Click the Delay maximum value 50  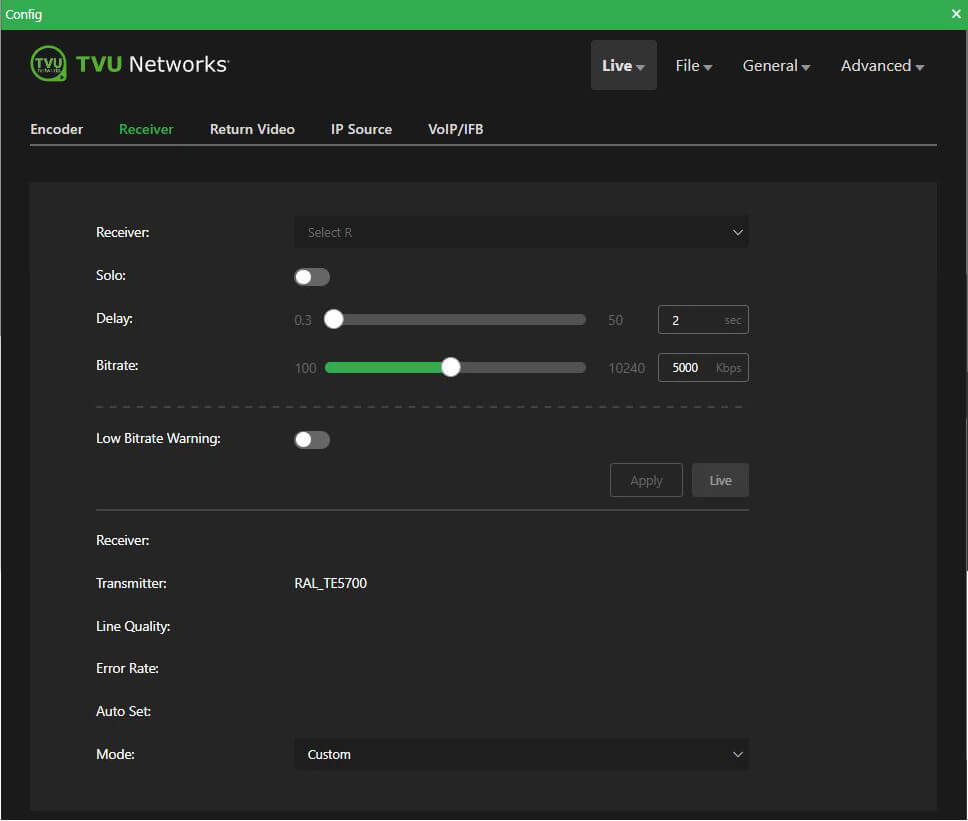pos(615,320)
